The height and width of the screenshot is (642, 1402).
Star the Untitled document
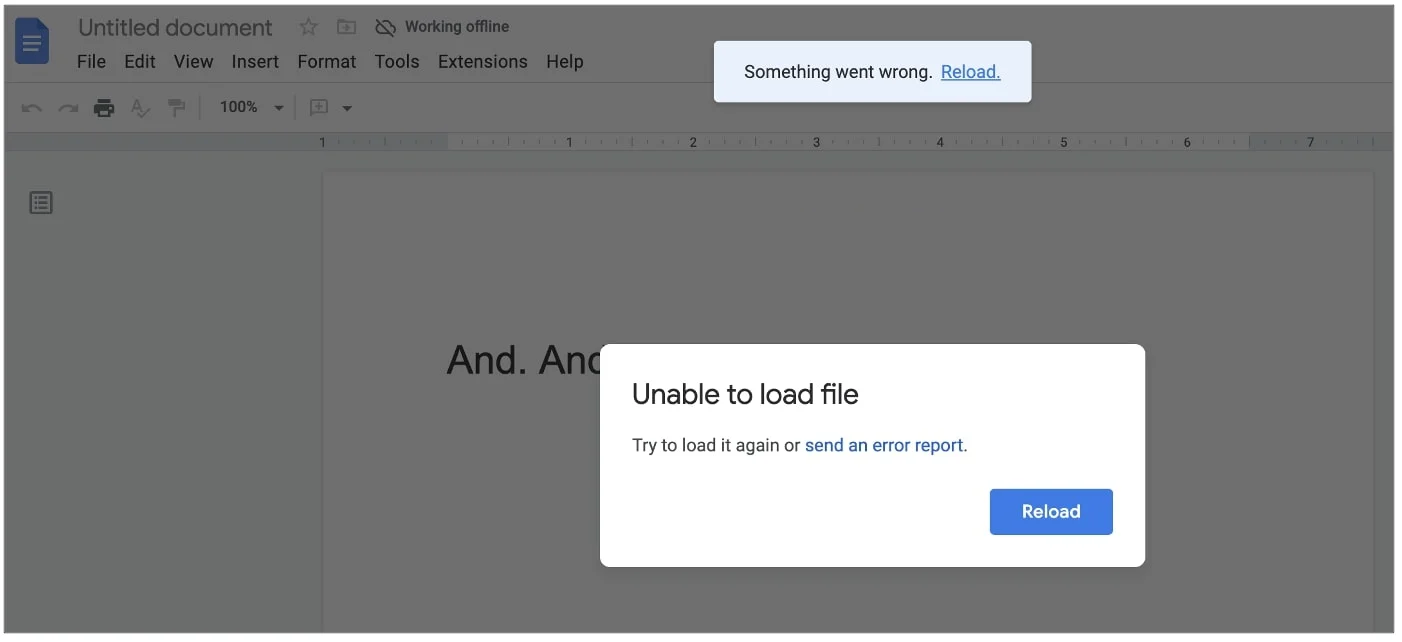tap(307, 27)
